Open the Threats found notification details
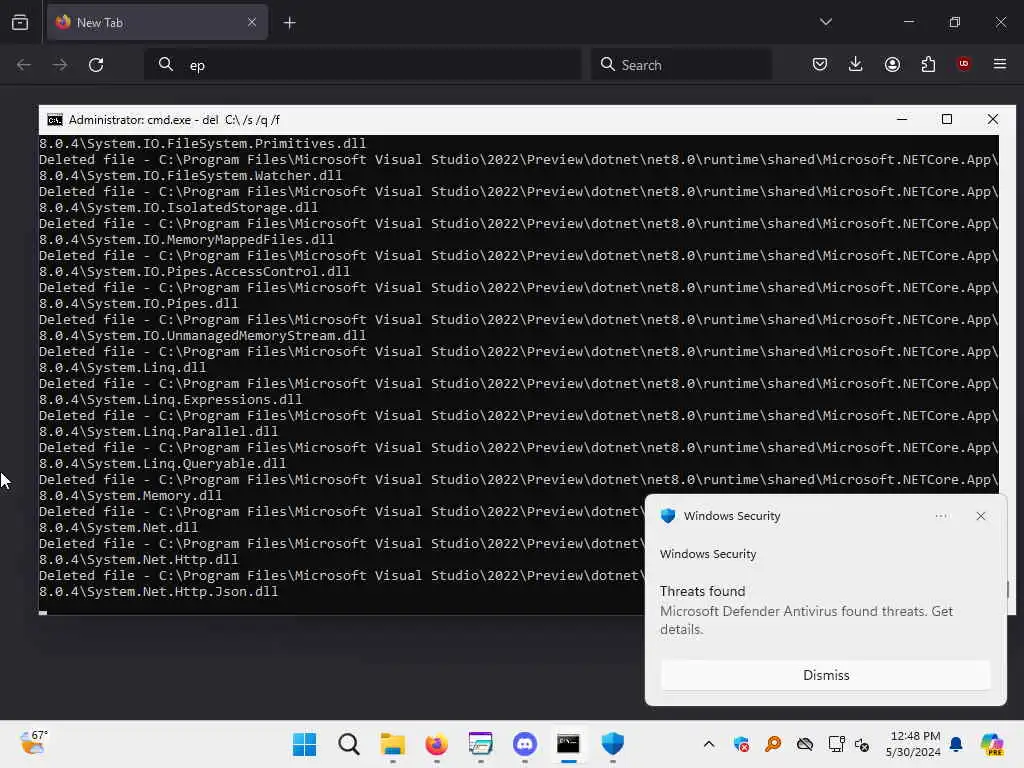The height and width of the screenshot is (768, 1024). point(806,611)
